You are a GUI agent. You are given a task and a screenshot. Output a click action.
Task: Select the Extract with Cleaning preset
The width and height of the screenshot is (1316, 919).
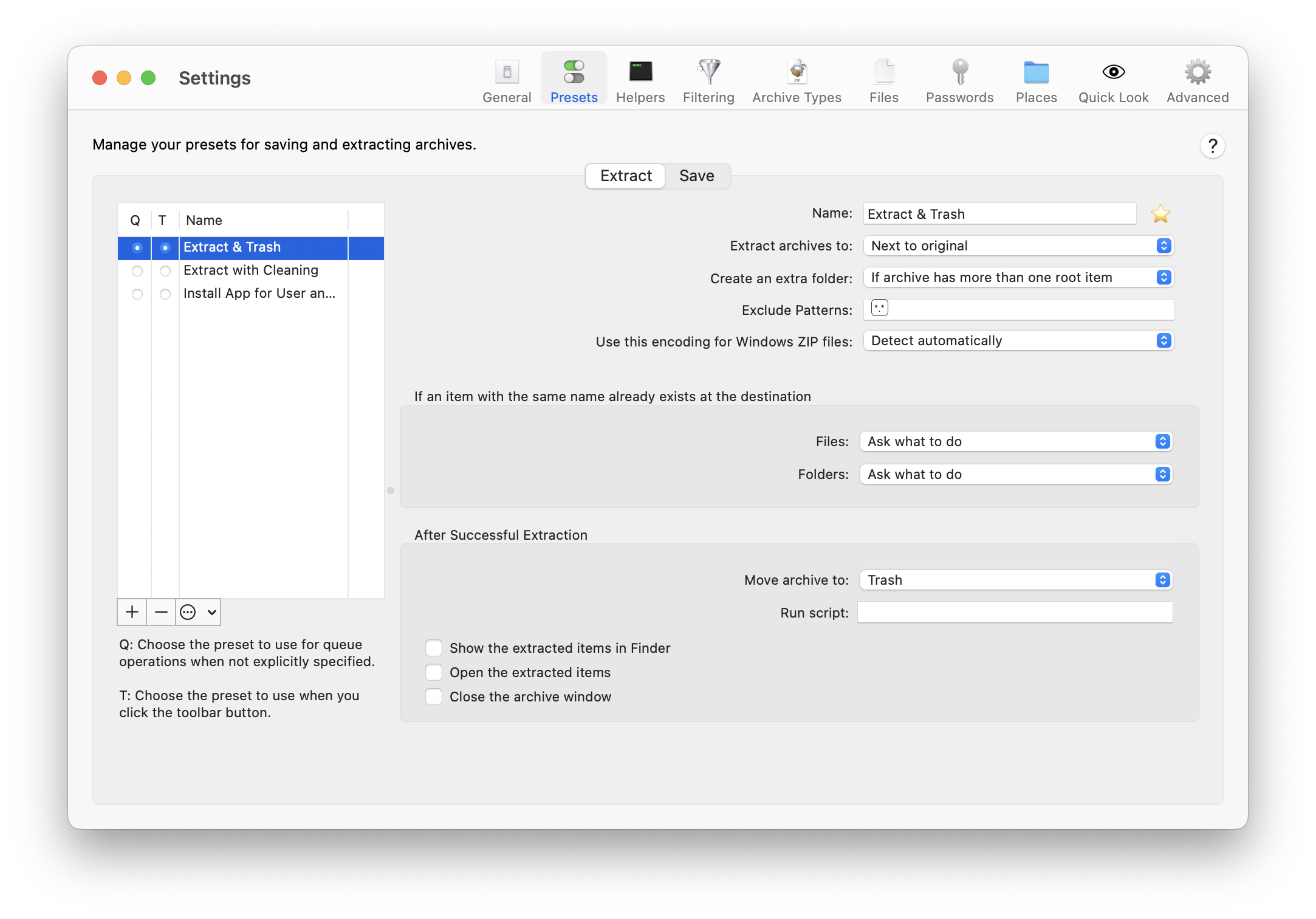tap(250, 270)
